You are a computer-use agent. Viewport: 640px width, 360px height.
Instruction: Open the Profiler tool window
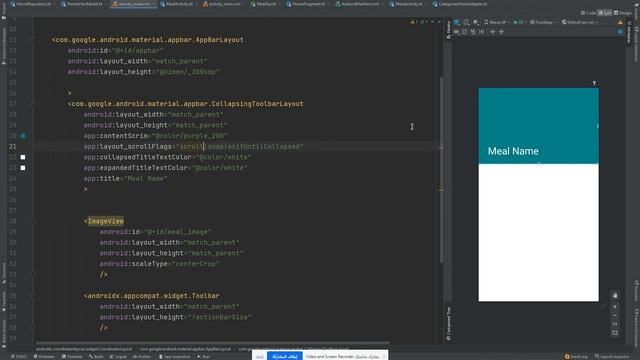tap(142, 357)
